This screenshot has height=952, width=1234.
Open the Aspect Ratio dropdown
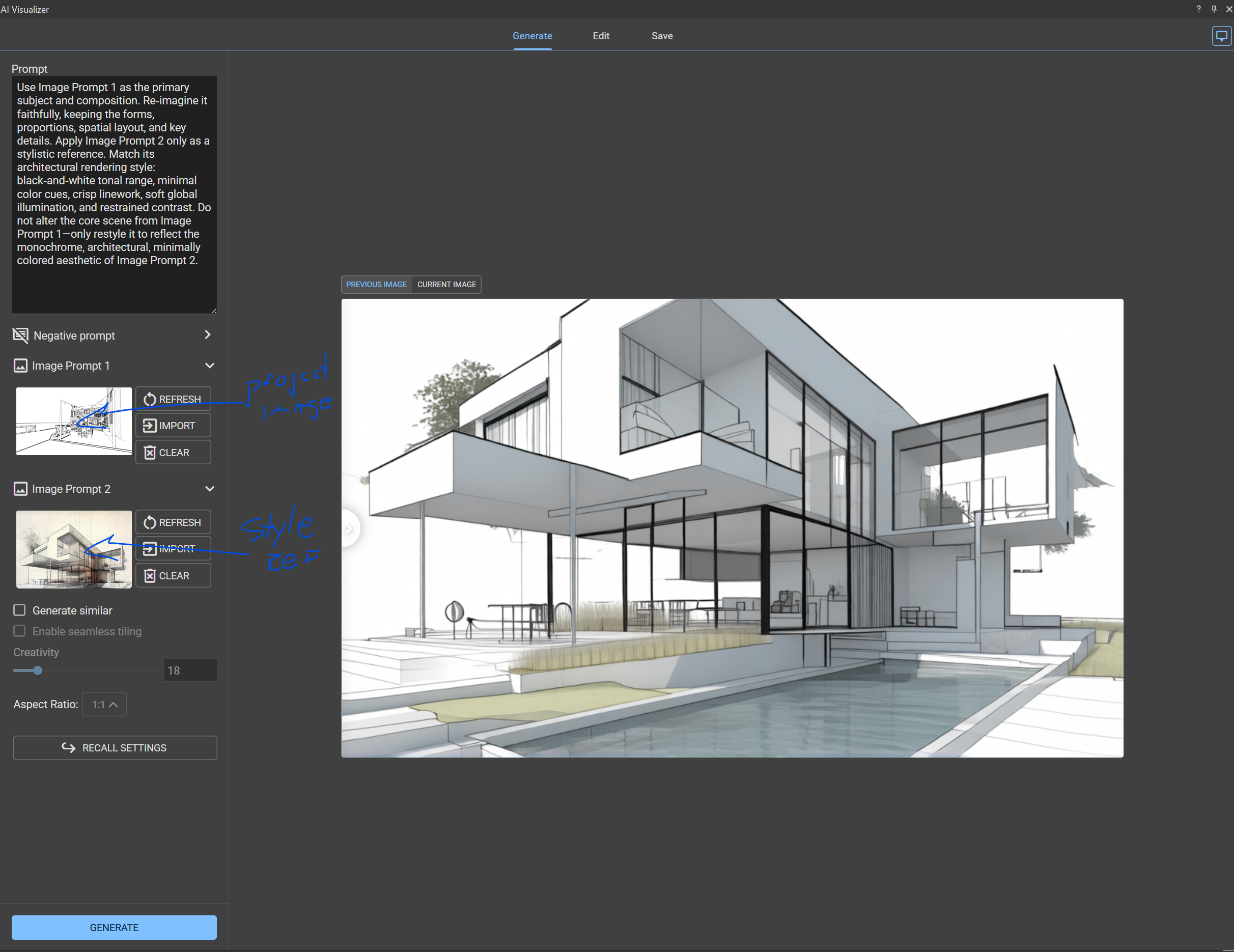pyautogui.click(x=104, y=704)
